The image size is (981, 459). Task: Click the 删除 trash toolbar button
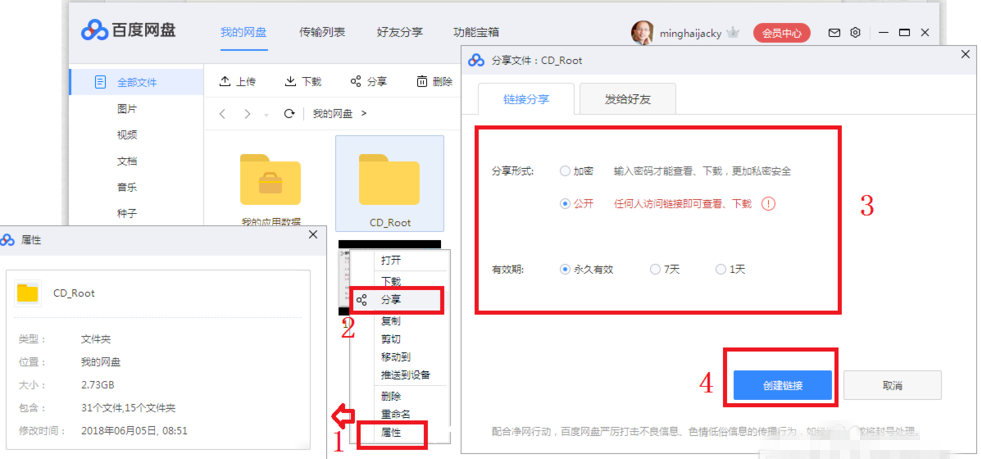[x=434, y=81]
